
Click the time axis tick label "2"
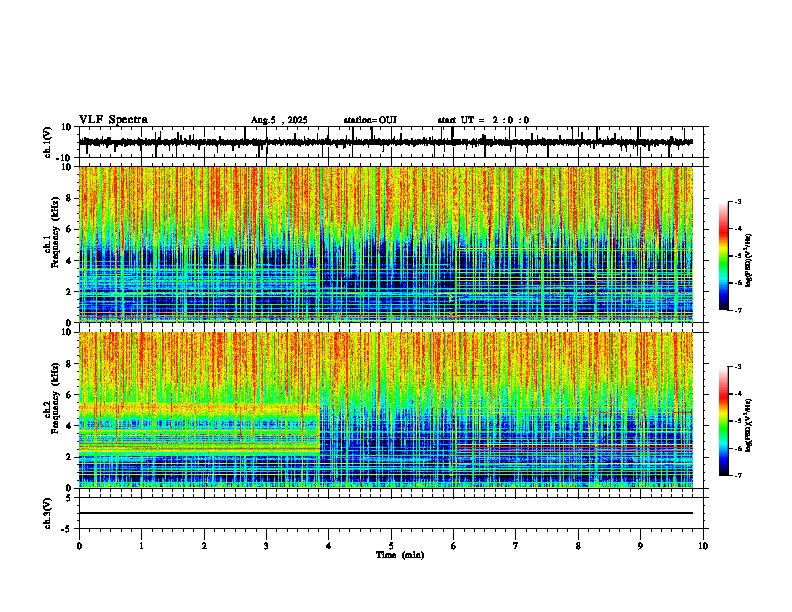click(204, 546)
